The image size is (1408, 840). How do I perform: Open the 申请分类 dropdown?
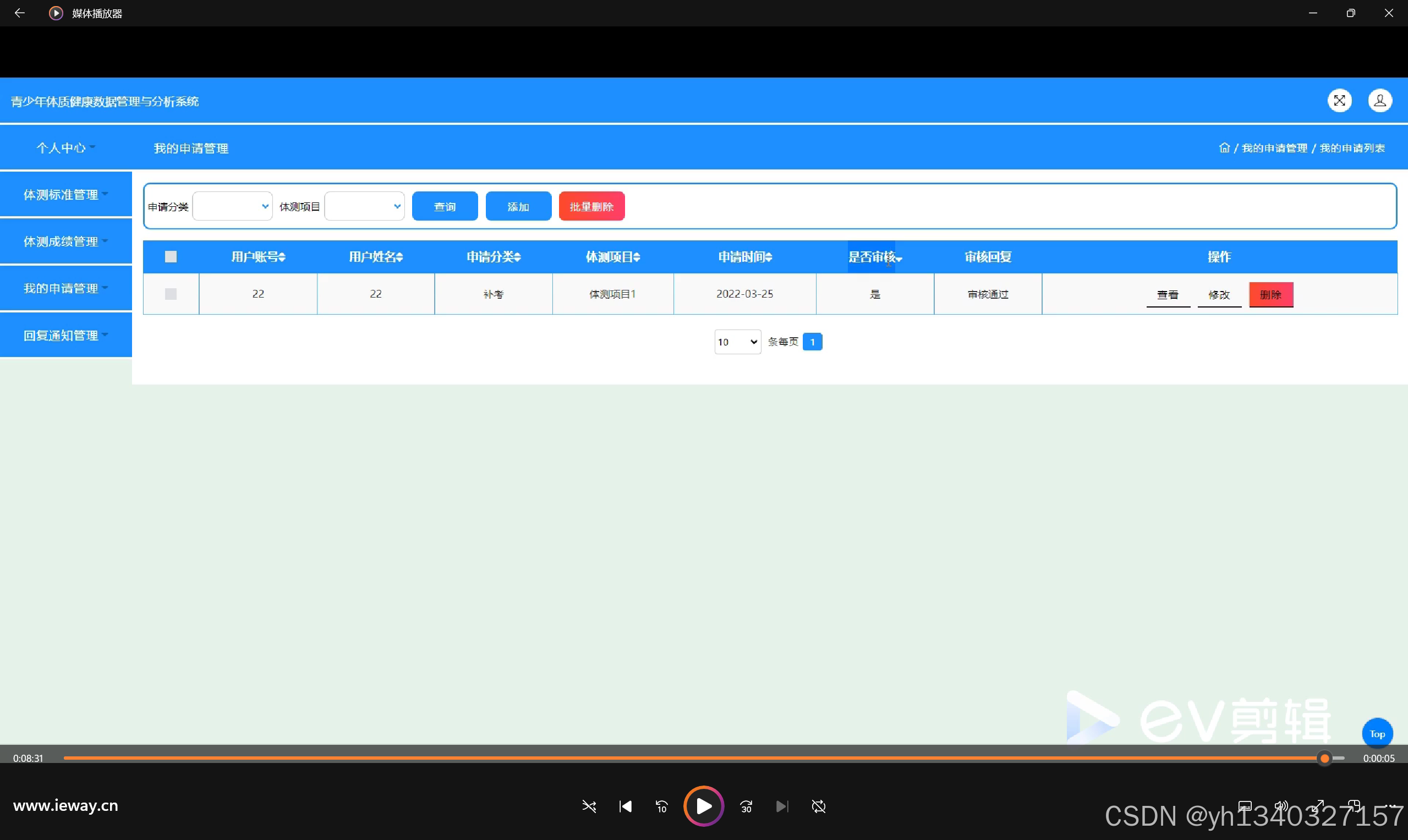(x=232, y=206)
